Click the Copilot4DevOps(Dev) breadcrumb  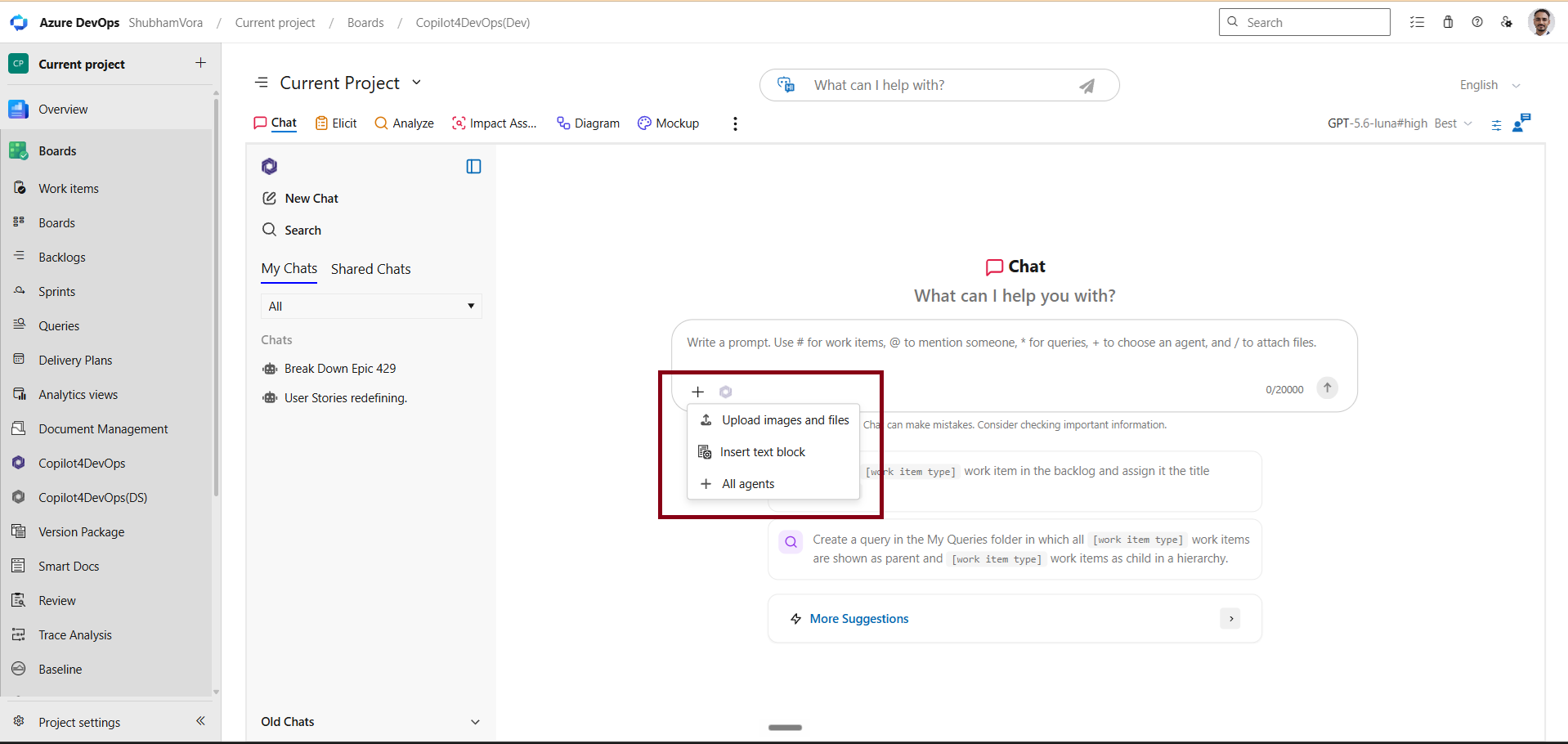[x=473, y=23]
